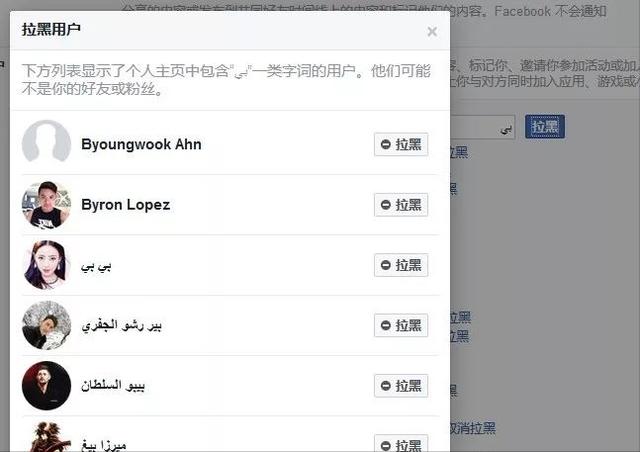Click the profile photo of بير رشو الجفري
This screenshot has width=640, height=452.
click(x=47, y=325)
